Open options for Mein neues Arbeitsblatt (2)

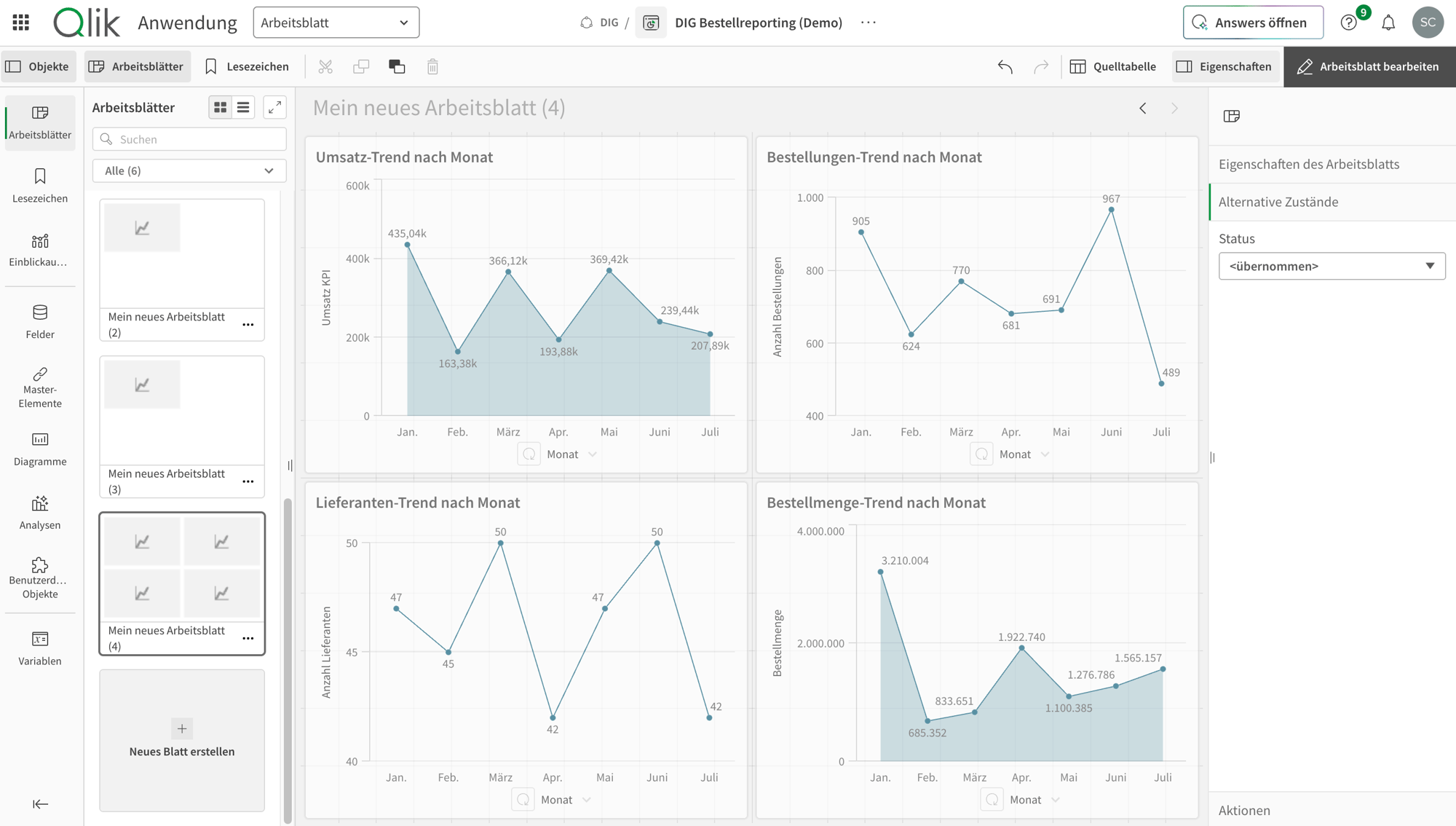(248, 325)
